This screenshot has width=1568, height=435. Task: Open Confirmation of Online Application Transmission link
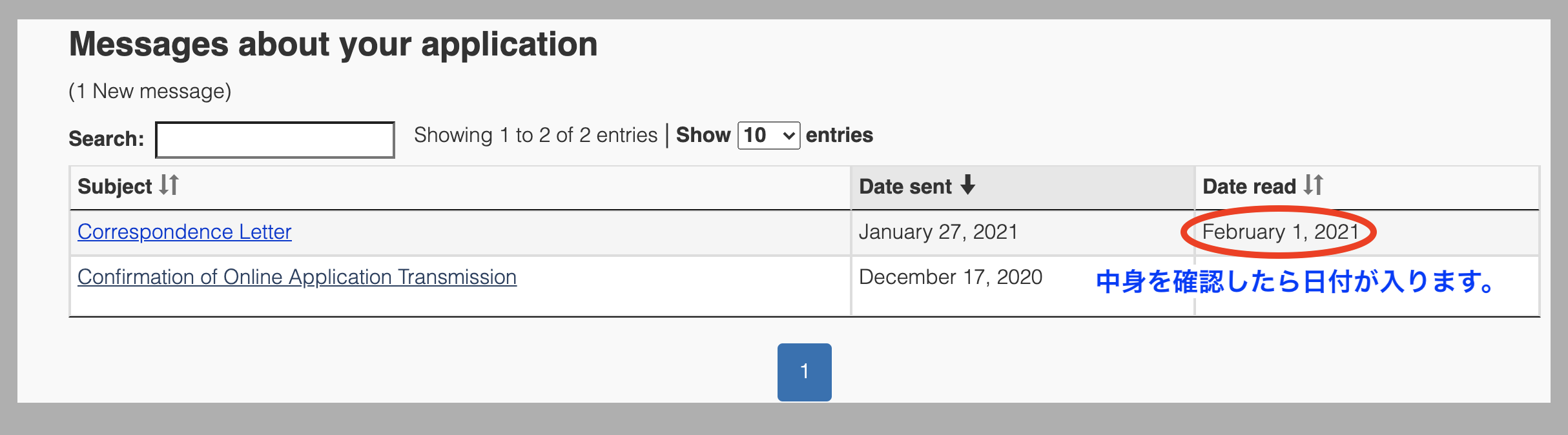(x=297, y=277)
